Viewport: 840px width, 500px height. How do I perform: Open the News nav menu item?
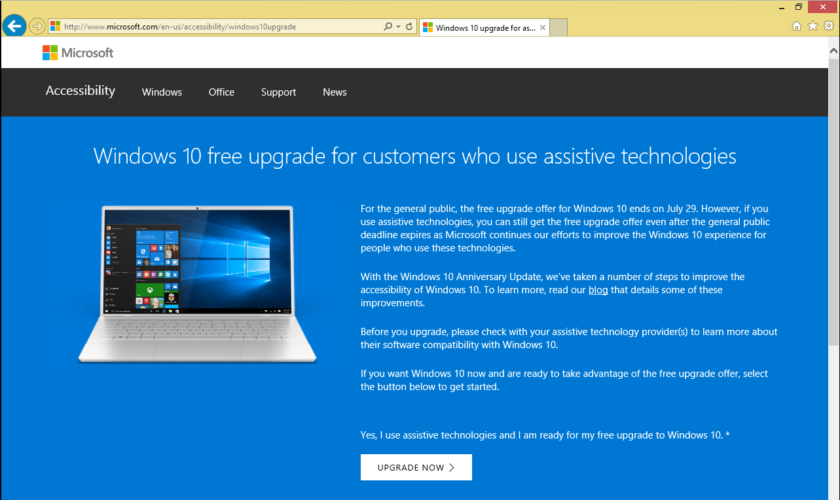pos(334,92)
